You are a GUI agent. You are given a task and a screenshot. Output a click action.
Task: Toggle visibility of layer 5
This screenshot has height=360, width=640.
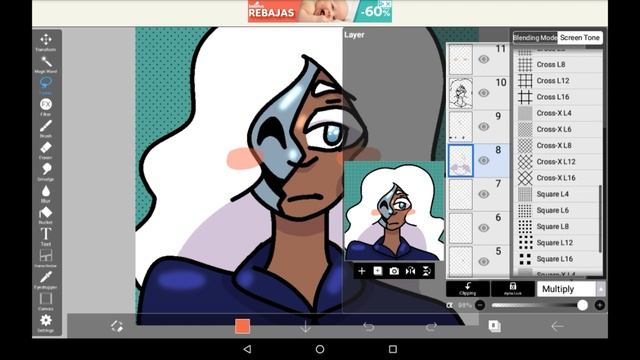[x=484, y=261]
